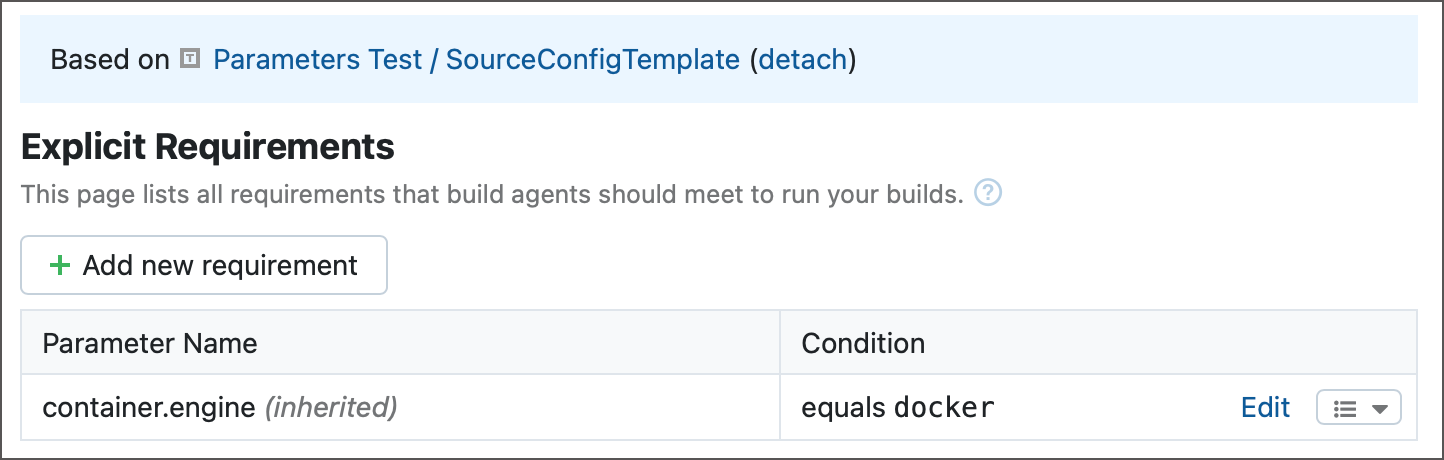Image resolution: width=1444 pixels, height=460 pixels.
Task: Click the template icon before Parameters Test
Action: (x=190, y=60)
